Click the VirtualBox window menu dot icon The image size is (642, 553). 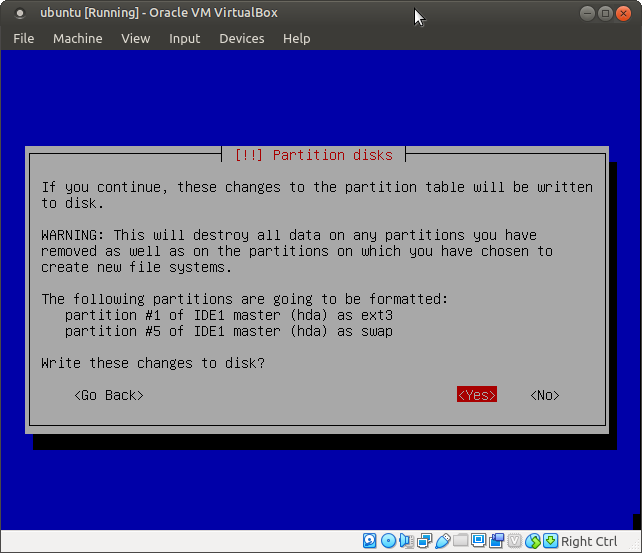click(x=19, y=13)
